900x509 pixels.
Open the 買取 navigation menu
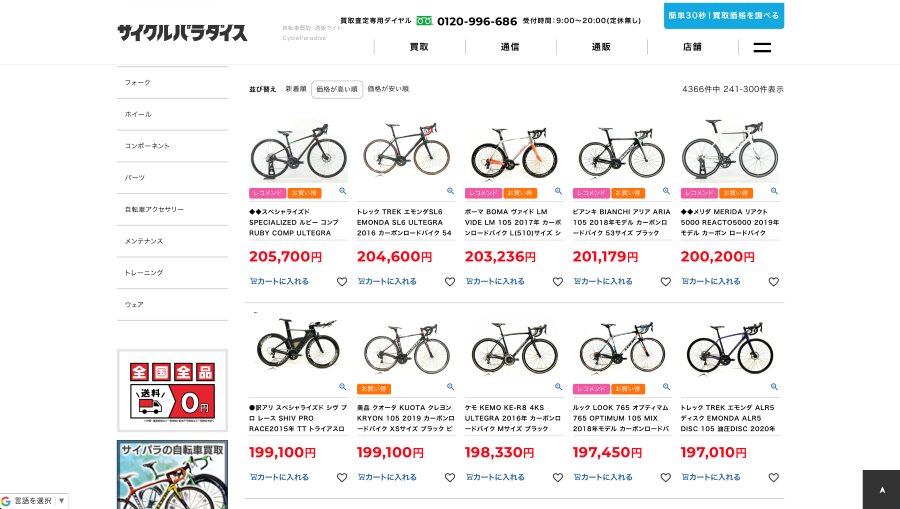click(419, 47)
